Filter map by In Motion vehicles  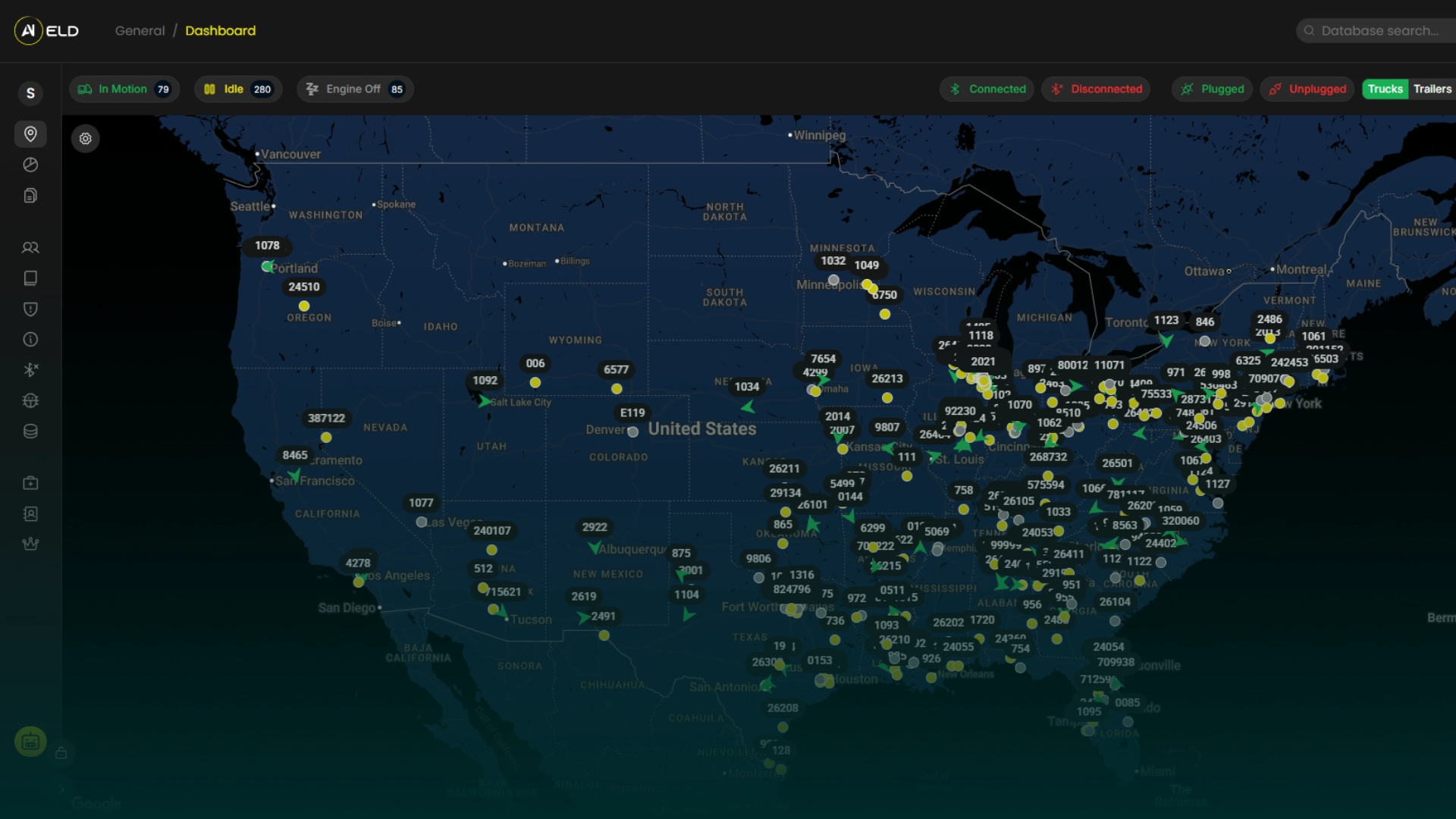[124, 89]
